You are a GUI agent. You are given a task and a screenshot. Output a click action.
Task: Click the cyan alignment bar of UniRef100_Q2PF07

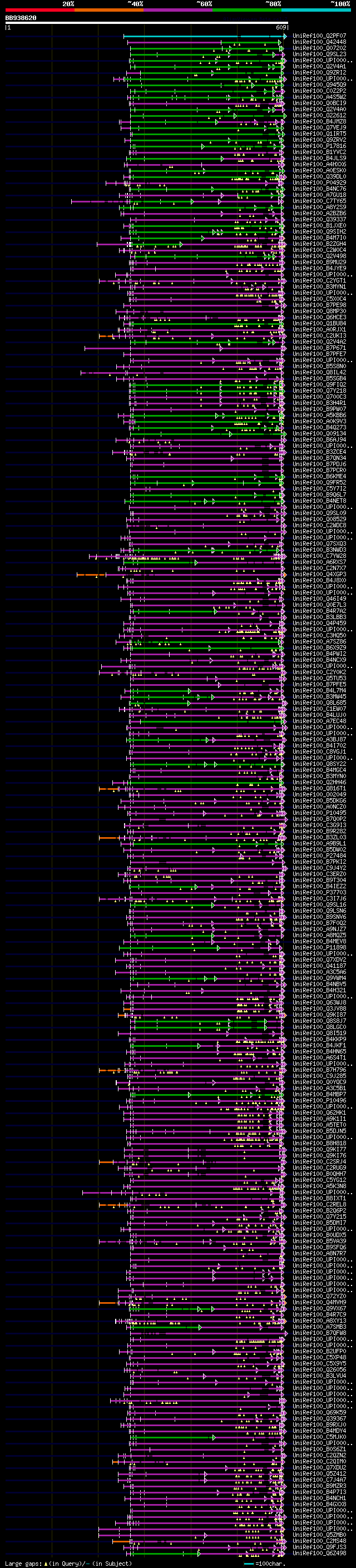point(205,37)
